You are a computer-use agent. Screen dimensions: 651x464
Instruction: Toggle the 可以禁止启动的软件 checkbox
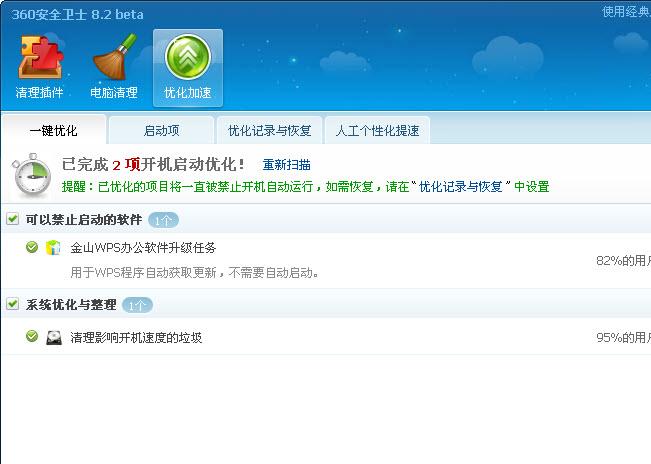(x=12, y=219)
